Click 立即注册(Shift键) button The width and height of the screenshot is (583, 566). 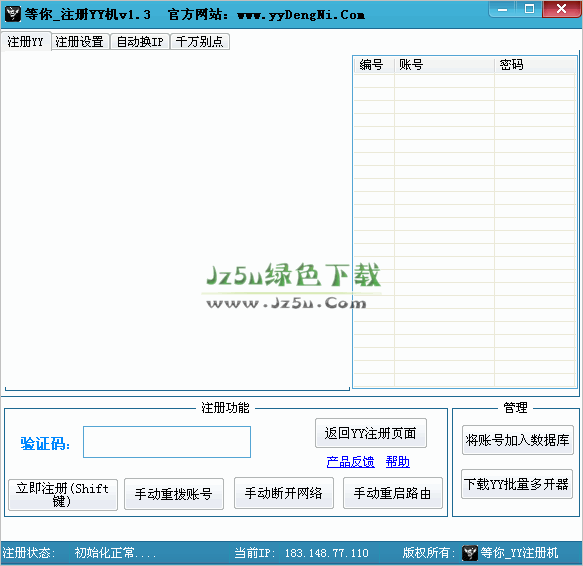click(x=63, y=495)
